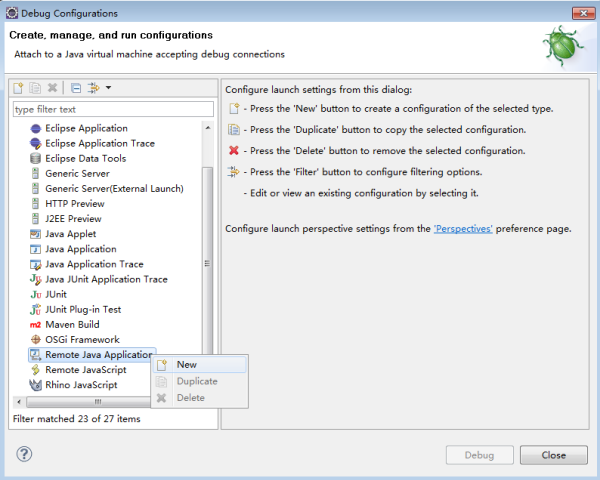Select the Maven Build m2 icon
This screenshot has height=480, width=600.
tap(35, 325)
